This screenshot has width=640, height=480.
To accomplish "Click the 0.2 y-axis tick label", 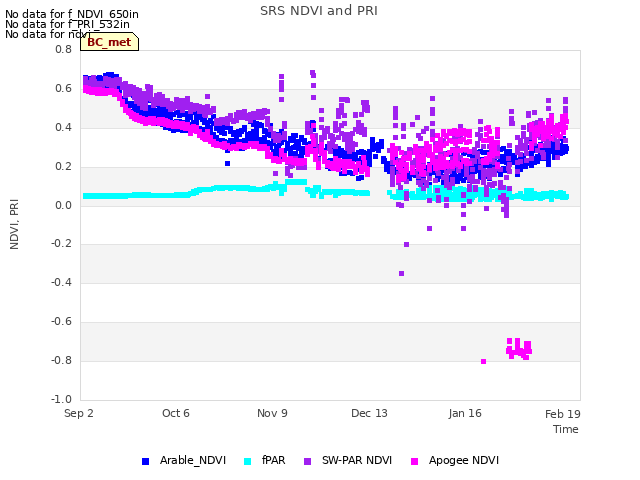I will pyautogui.click(x=63, y=167).
